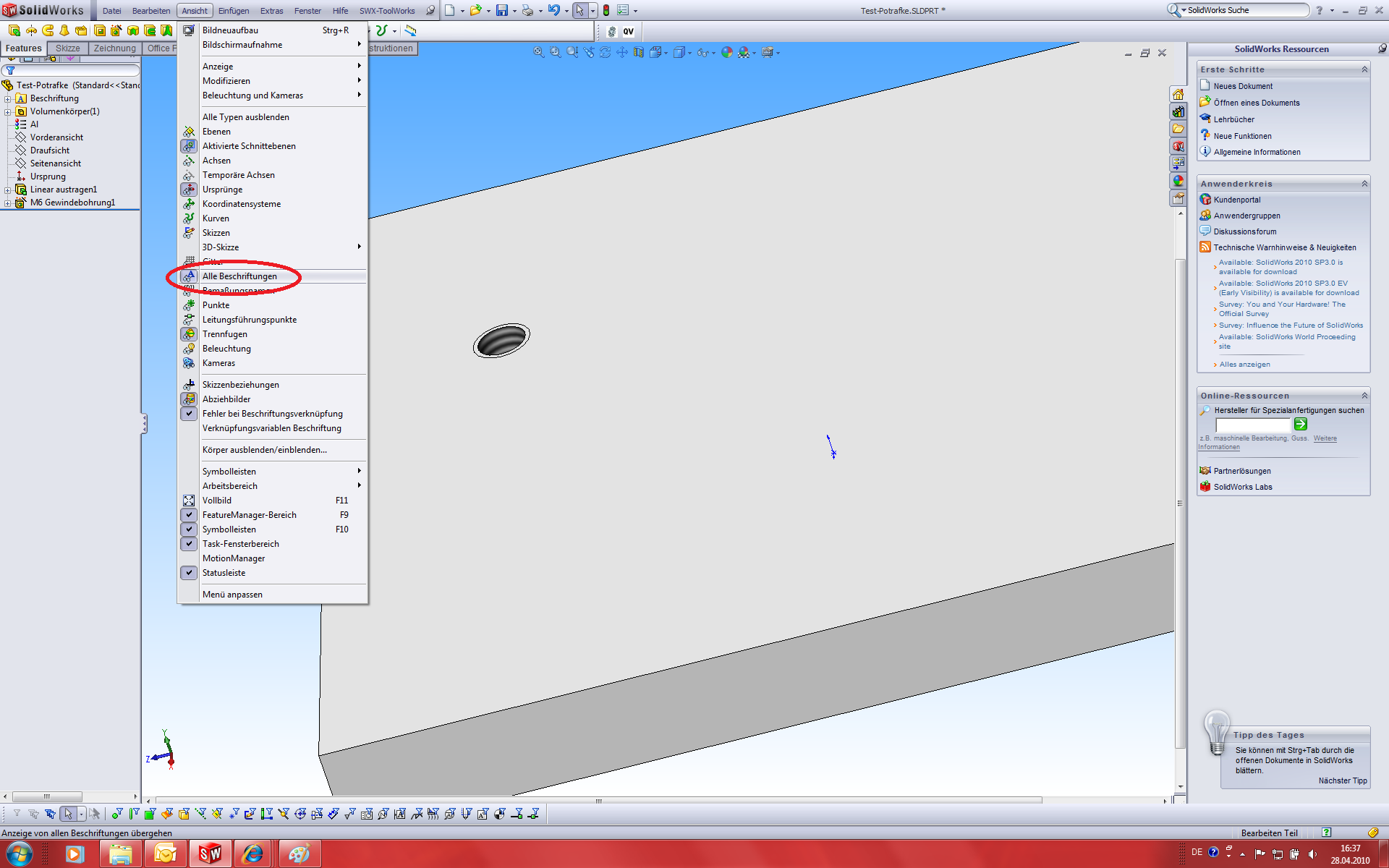Image resolution: width=1389 pixels, height=868 pixels.
Task: Click the Undo arrow icon
Action: (x=554, y=11)
